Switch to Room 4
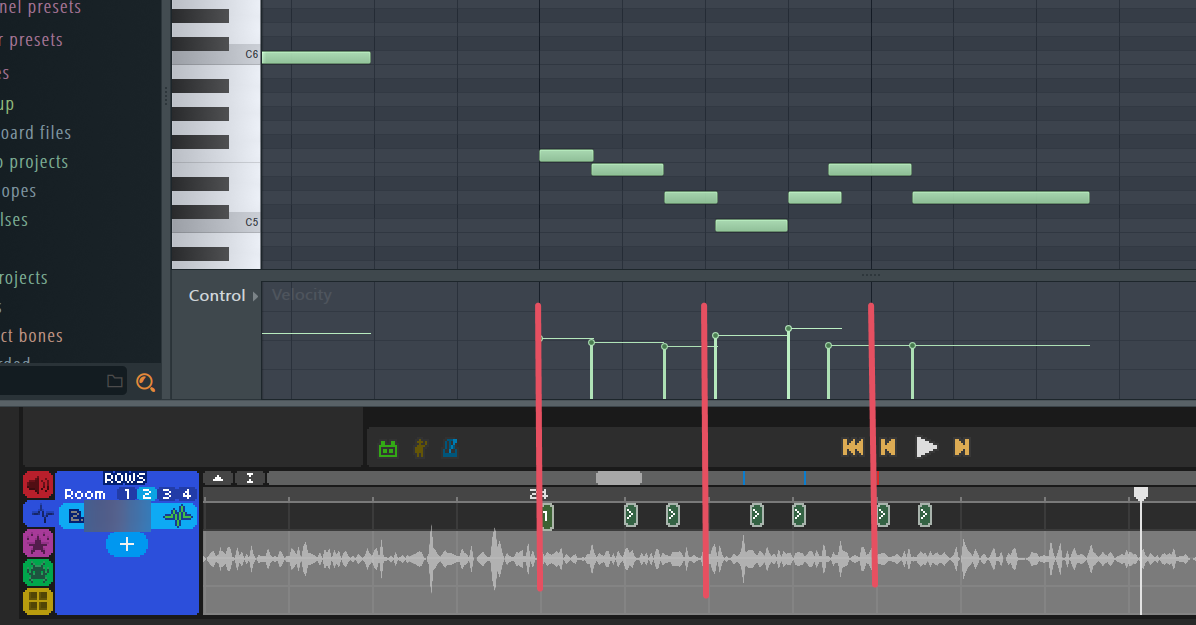The height and width of the screenshot is (625, 1196). point(186,494)
